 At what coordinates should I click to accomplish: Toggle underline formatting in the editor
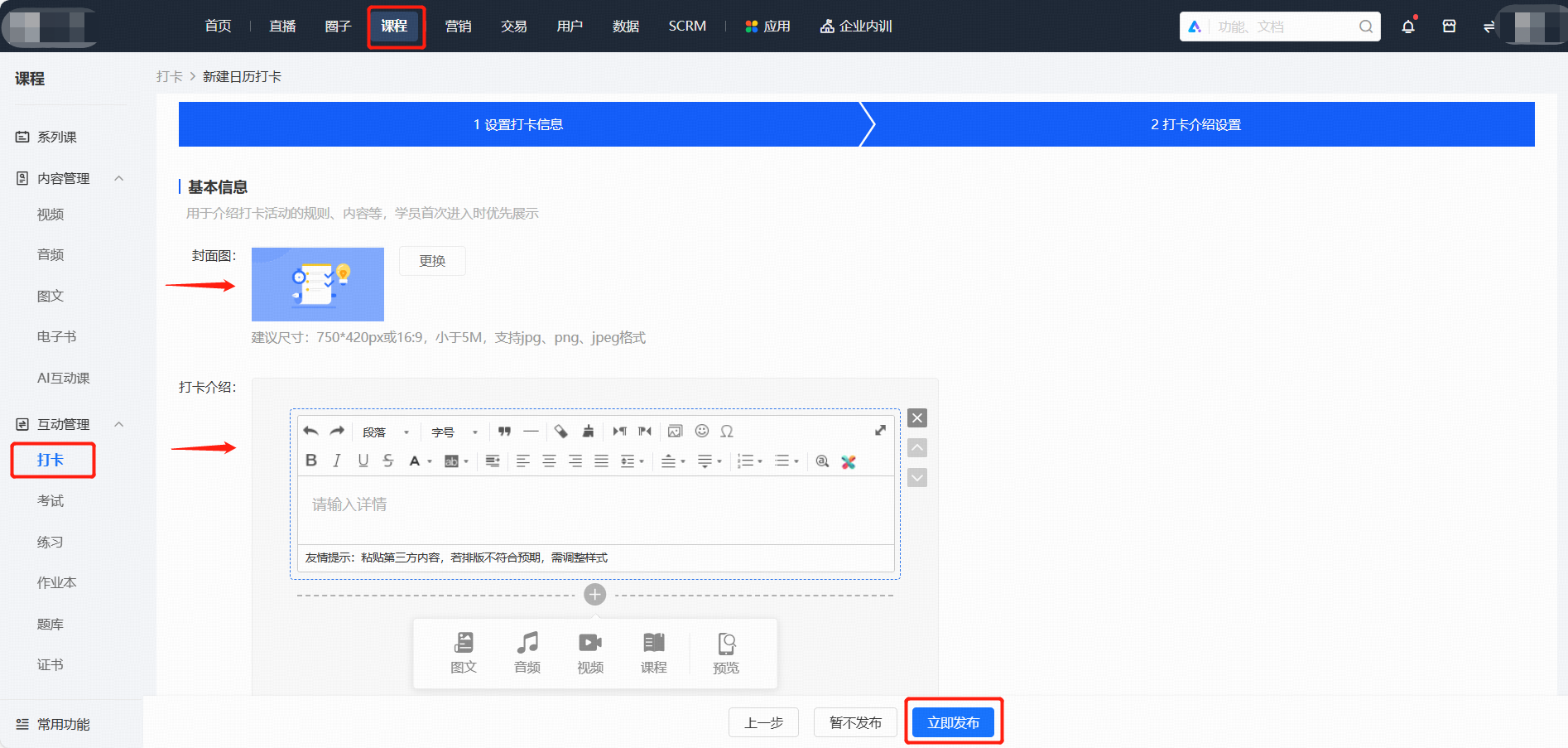coord(363,461)
